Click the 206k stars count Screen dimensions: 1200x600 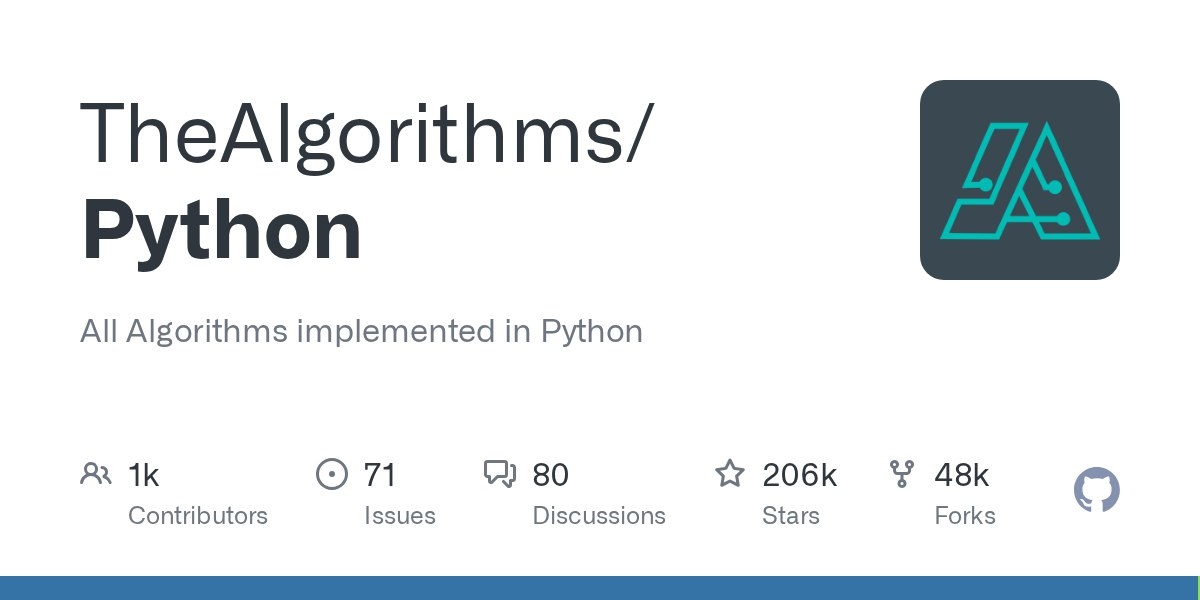(799, 475)
